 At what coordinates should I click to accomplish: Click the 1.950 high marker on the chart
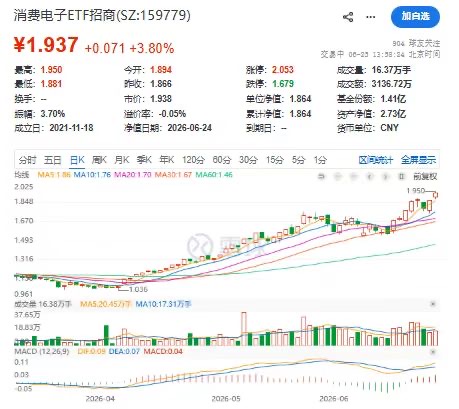pos(416,191)
